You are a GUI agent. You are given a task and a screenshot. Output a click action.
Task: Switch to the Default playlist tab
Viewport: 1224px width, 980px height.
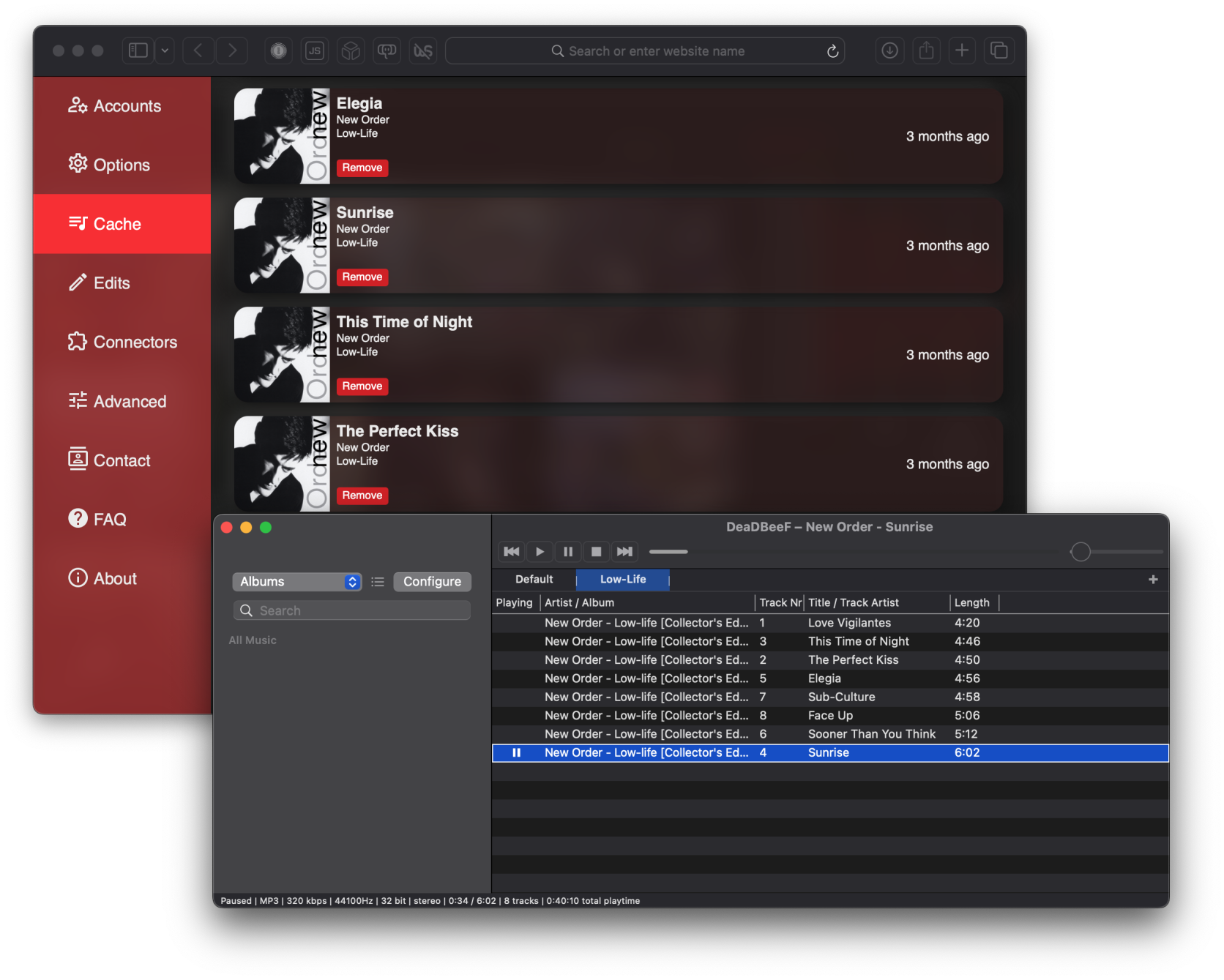click(x=534, y=579)
